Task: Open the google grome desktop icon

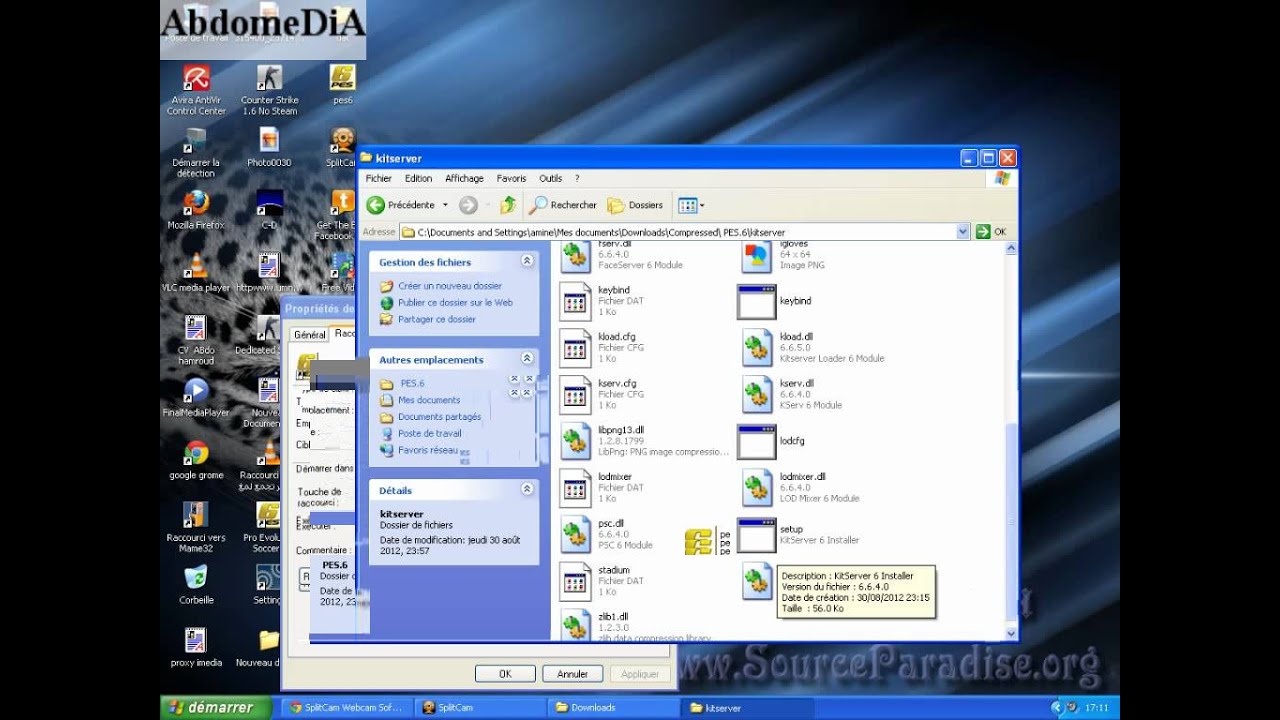Action: 196,459
